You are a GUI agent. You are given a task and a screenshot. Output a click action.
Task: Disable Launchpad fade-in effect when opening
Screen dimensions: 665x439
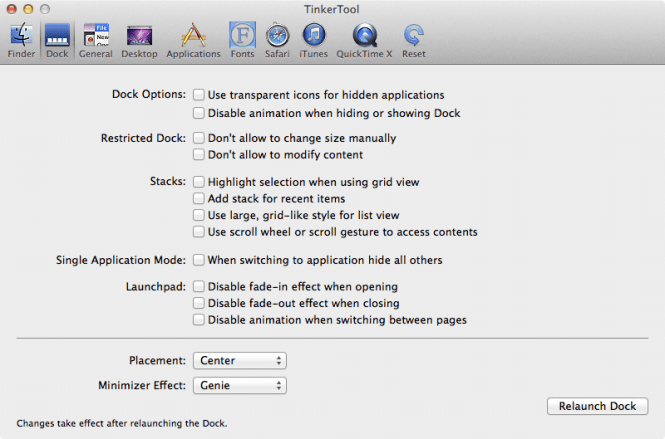199,287
